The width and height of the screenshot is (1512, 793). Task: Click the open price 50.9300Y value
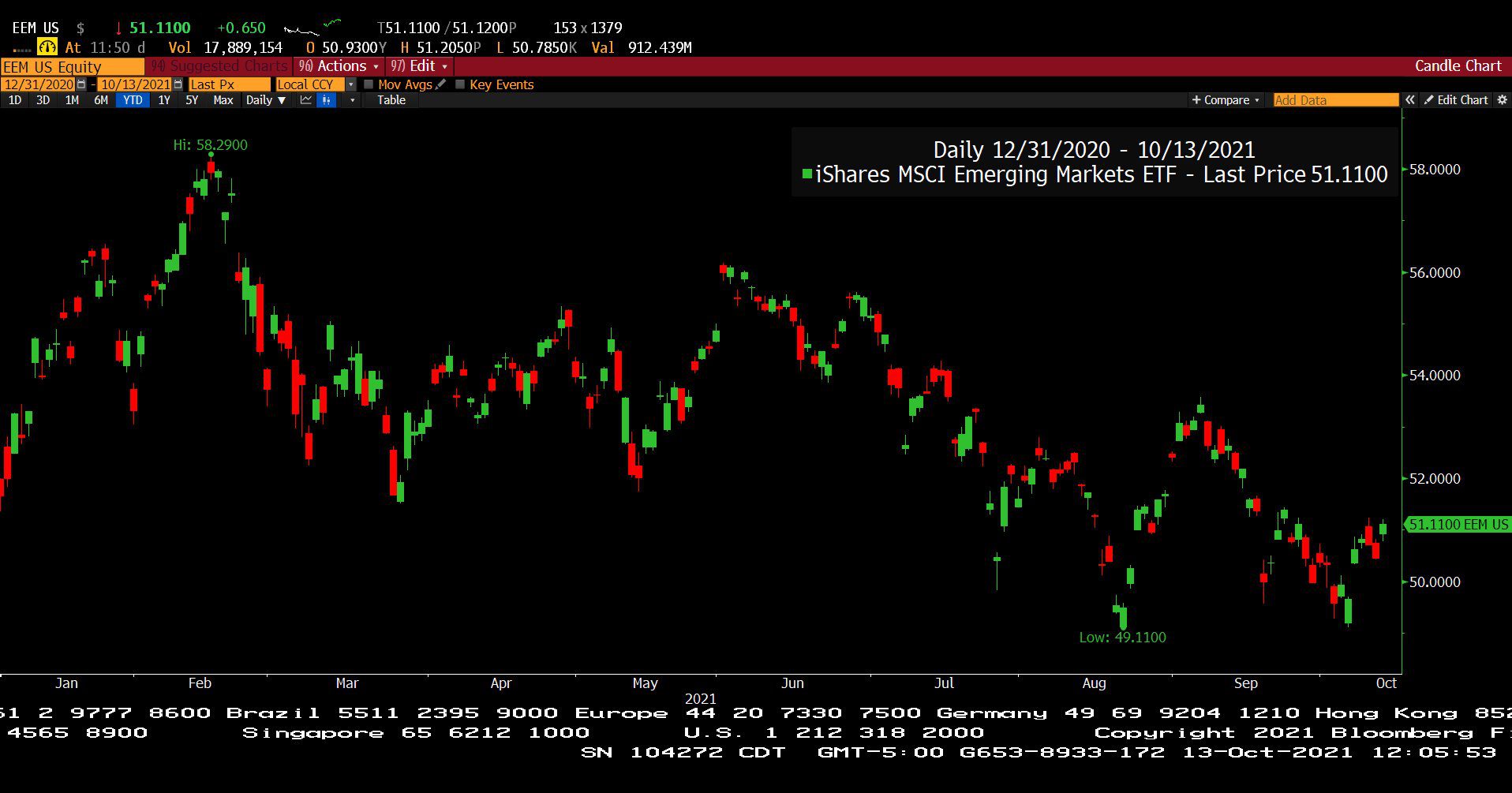click(x=354, y=47)
